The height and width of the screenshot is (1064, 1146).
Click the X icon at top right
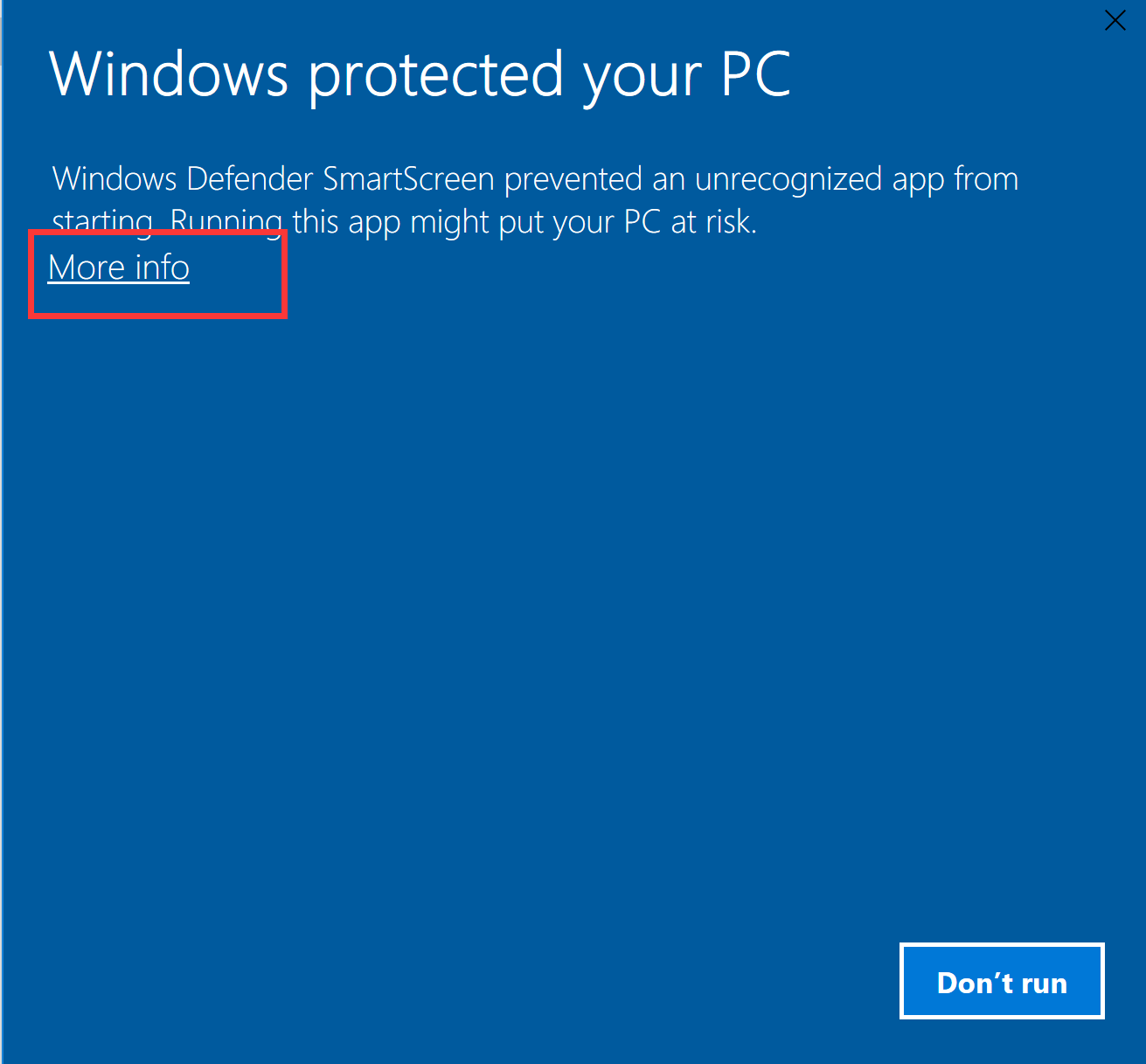click(1115, 20)
